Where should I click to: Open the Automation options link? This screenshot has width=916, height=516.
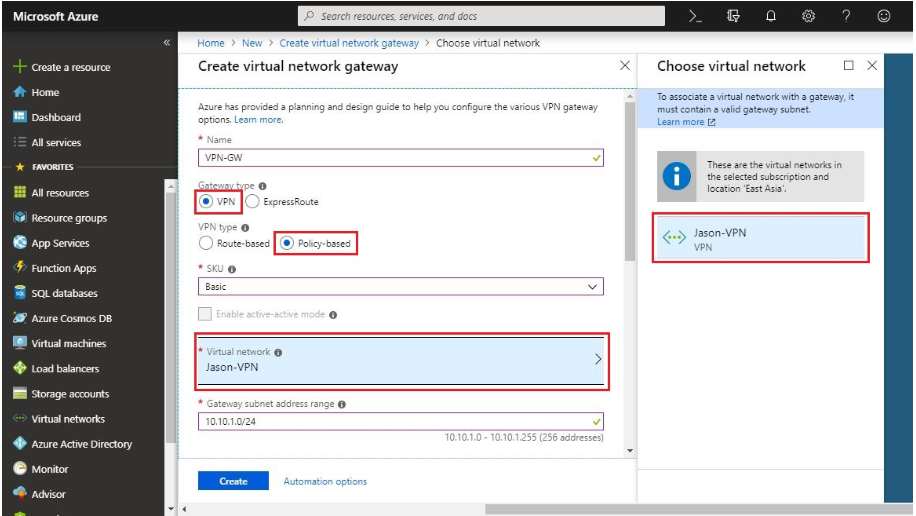click(x=325, y=481)
